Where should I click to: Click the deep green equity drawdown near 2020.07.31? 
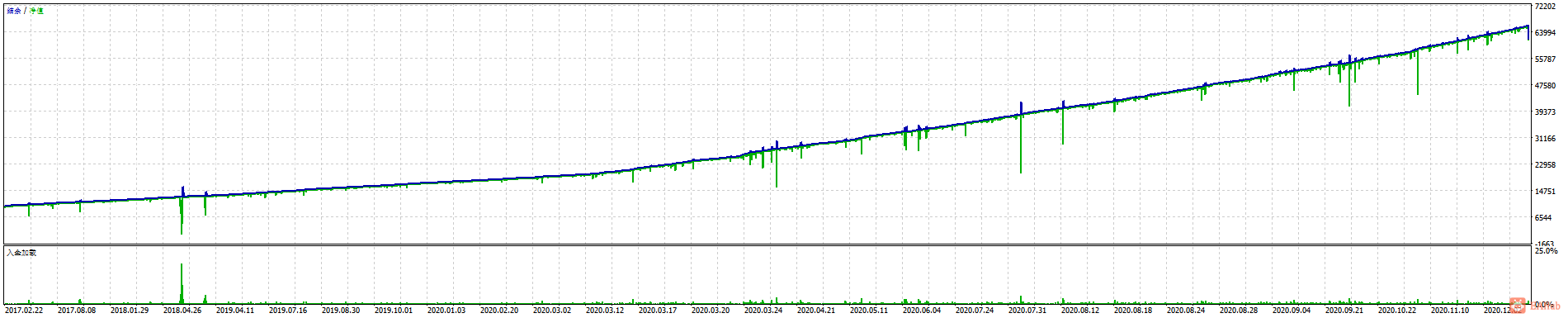coord(1021,144)
